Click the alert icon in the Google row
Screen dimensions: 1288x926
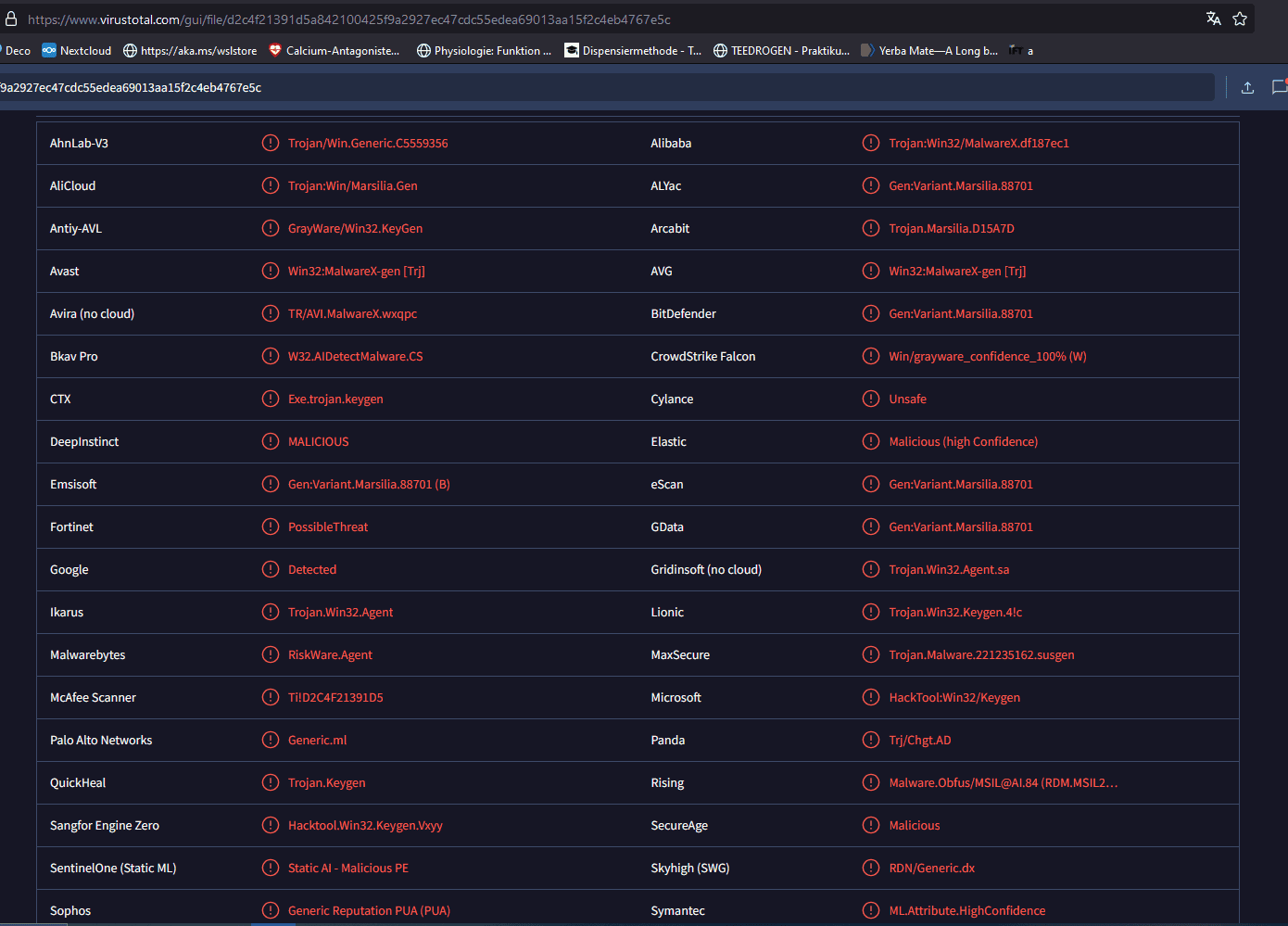coord(271,569)
